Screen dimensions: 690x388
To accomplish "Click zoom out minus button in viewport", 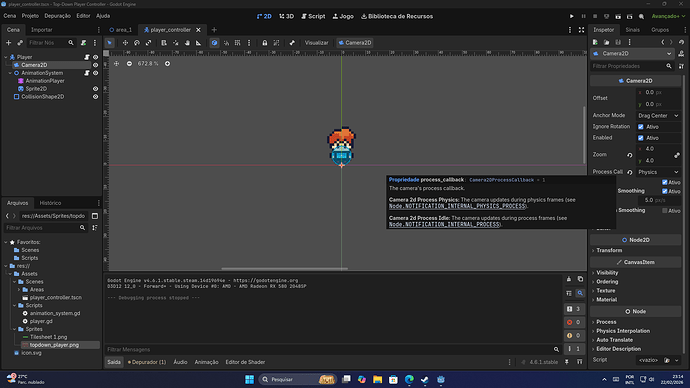I will [129, 64].
